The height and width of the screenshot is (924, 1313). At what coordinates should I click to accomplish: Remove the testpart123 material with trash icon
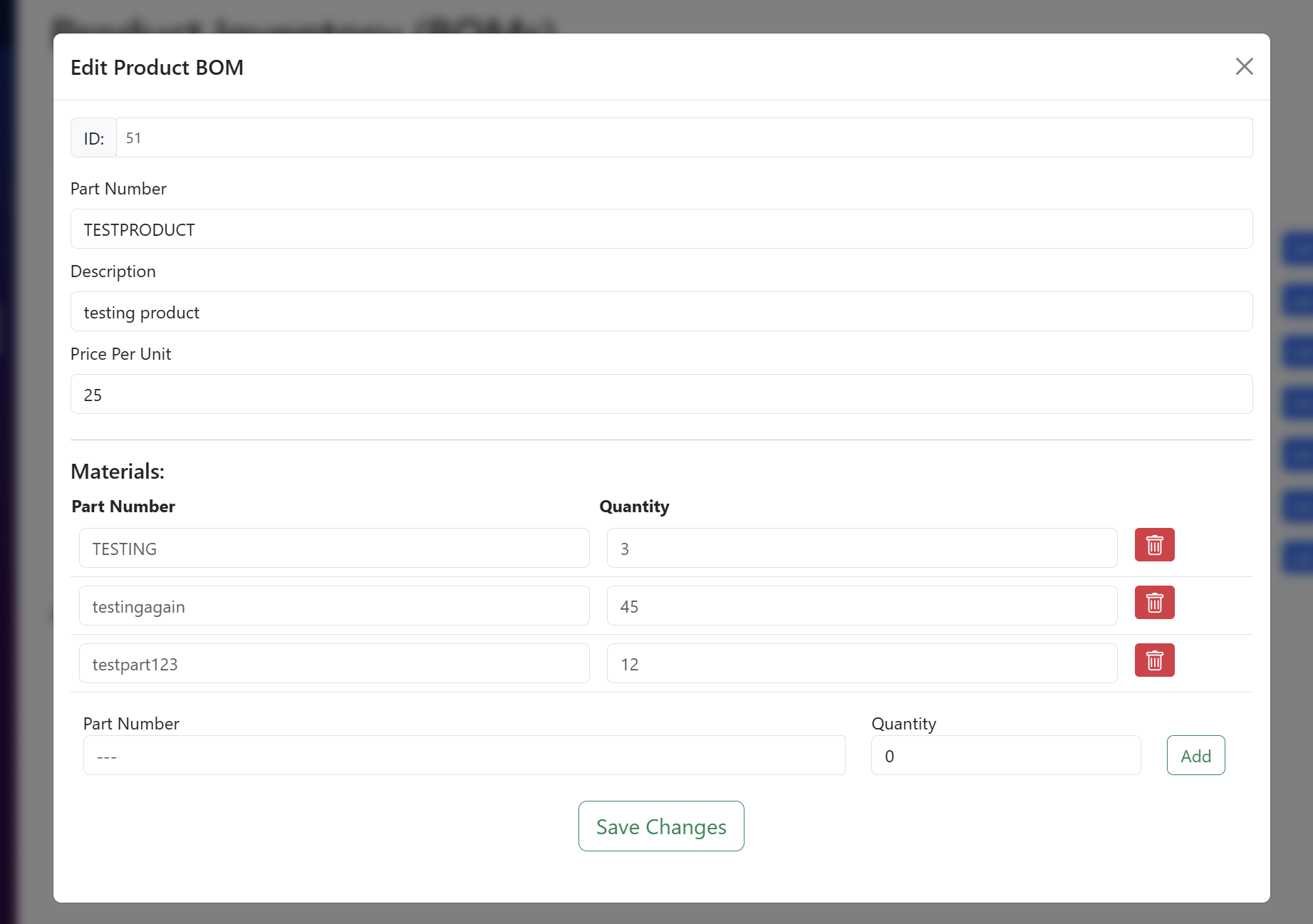pyautogui.click(x=1154, y=660)
